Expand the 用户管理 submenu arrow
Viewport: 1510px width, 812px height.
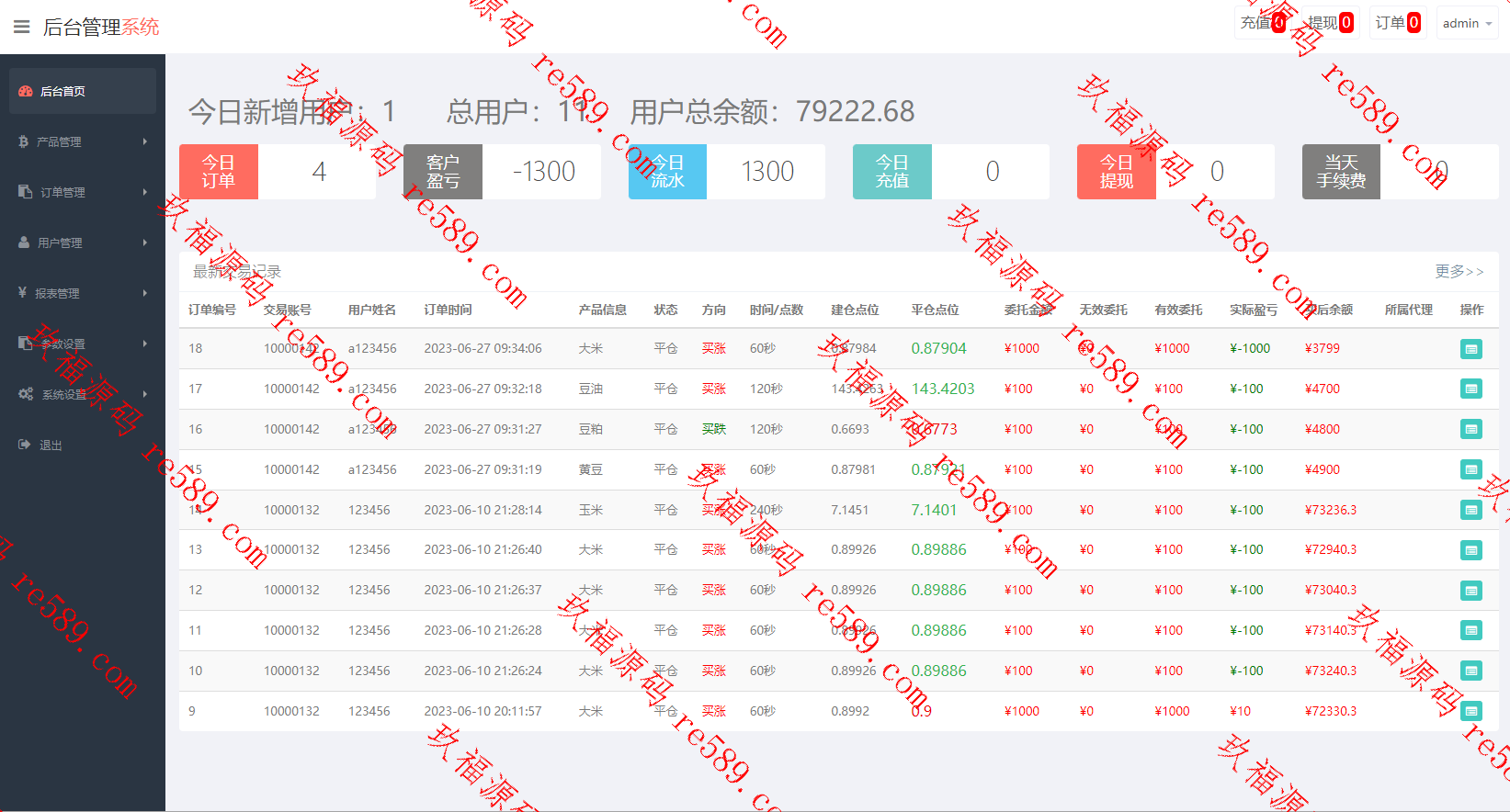145,242
